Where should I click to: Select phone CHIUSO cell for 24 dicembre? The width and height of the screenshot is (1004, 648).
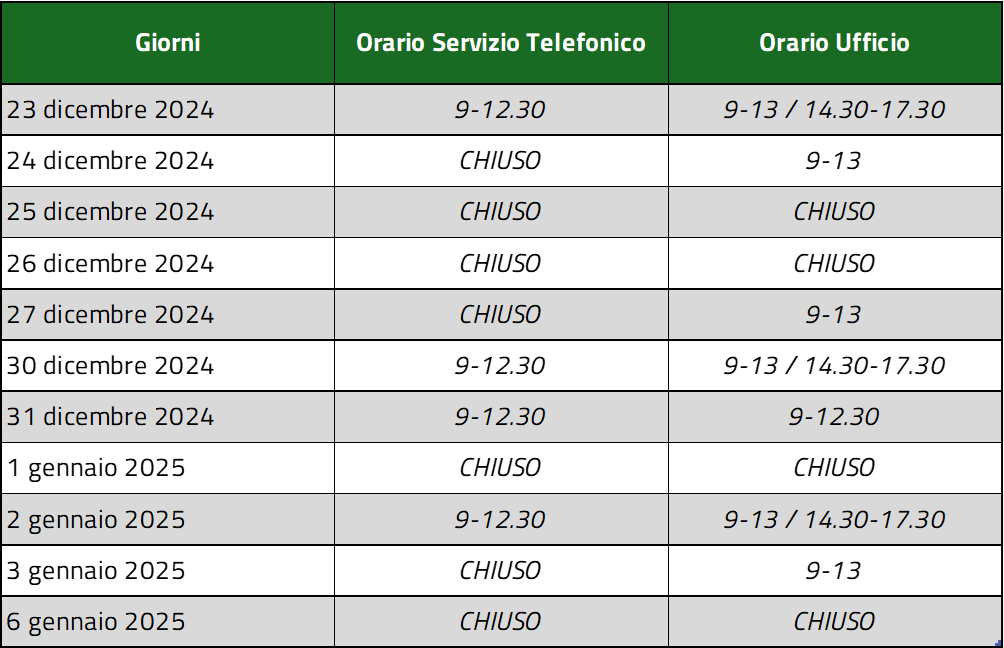pyautogui.click(x=501, y=161)
